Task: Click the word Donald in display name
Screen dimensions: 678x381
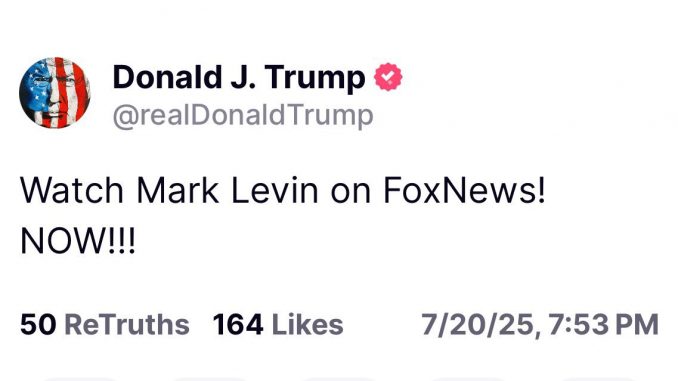Action: pos(167,77)
